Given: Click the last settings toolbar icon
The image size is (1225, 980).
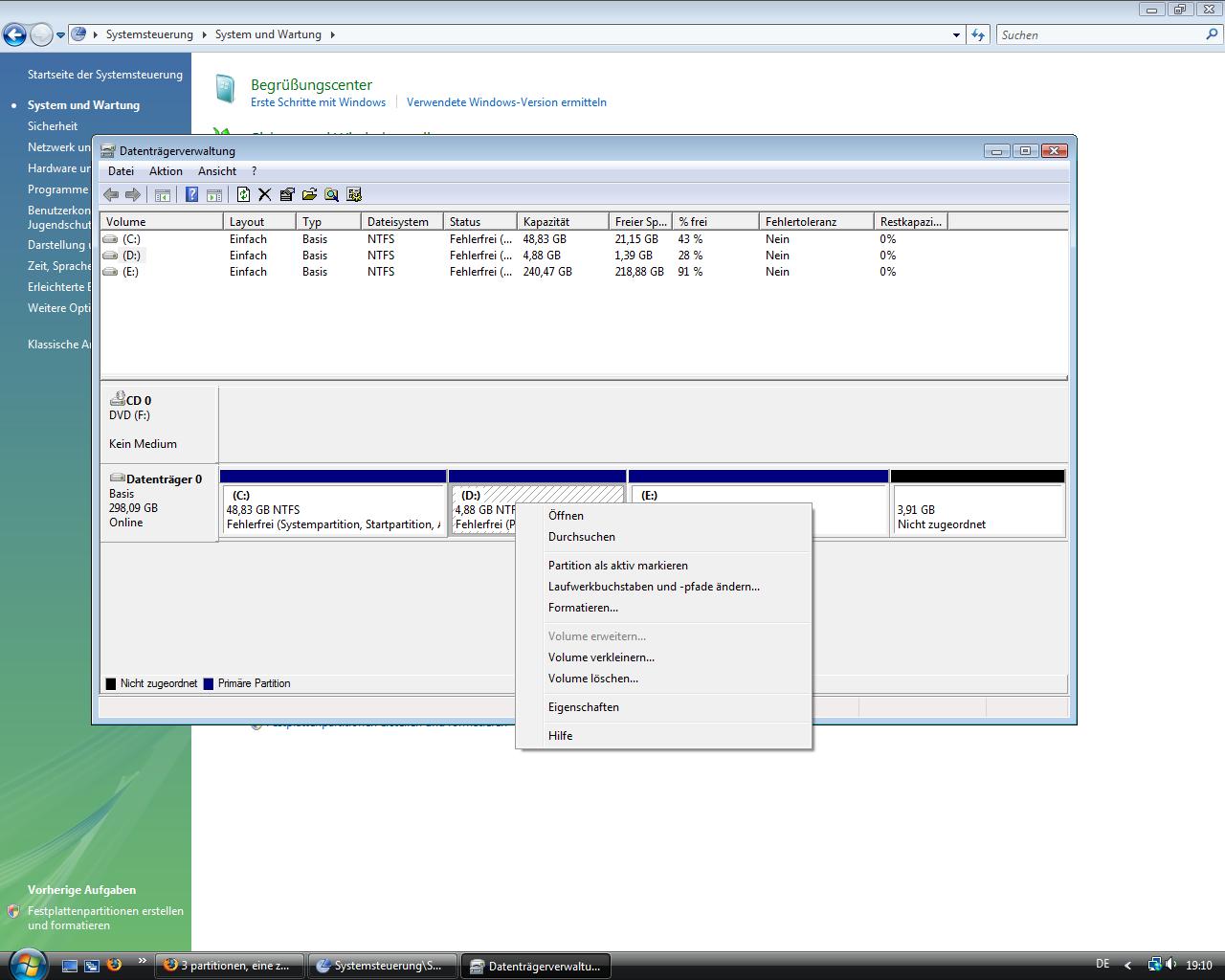Looking at the screenshot, I should [354, 194].
